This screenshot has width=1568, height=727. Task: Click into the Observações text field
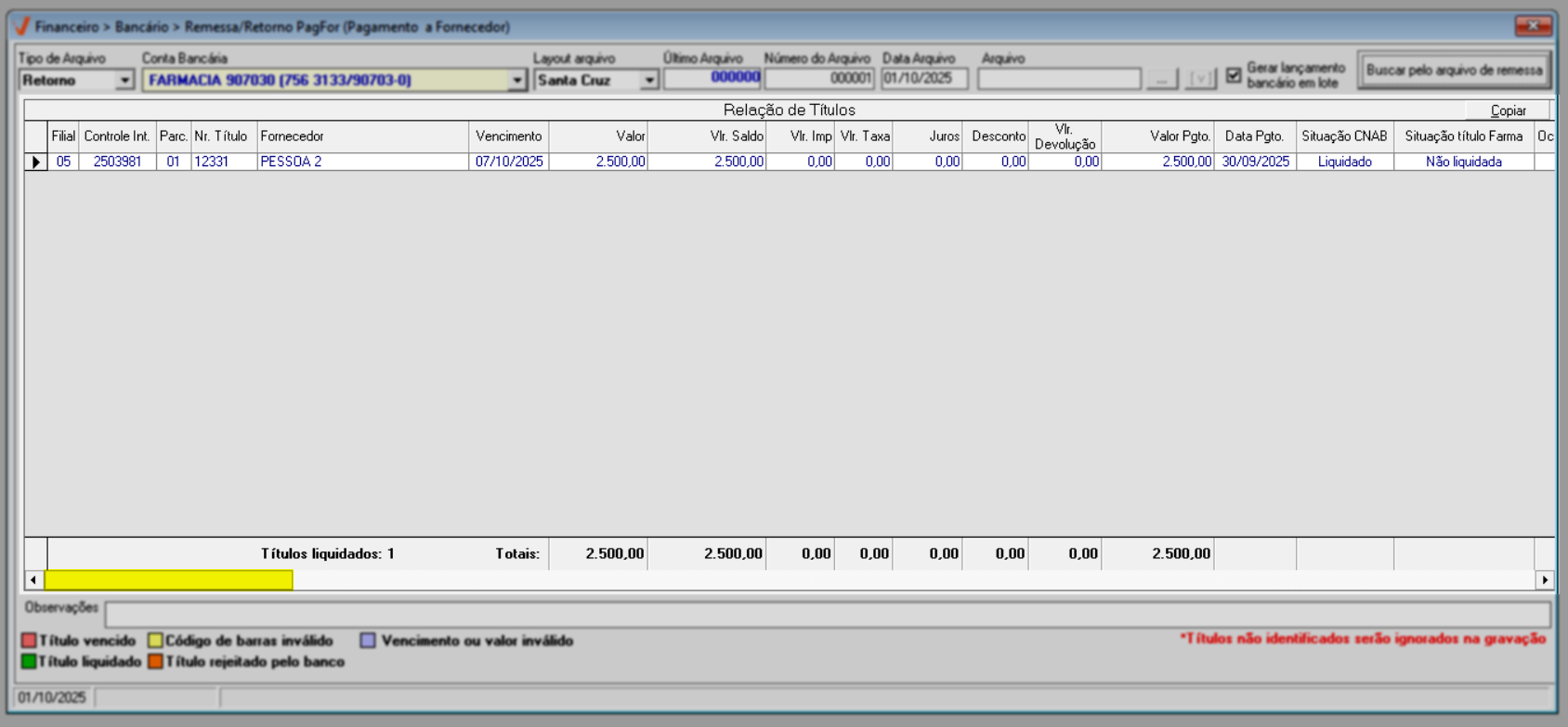coord(827,614)
